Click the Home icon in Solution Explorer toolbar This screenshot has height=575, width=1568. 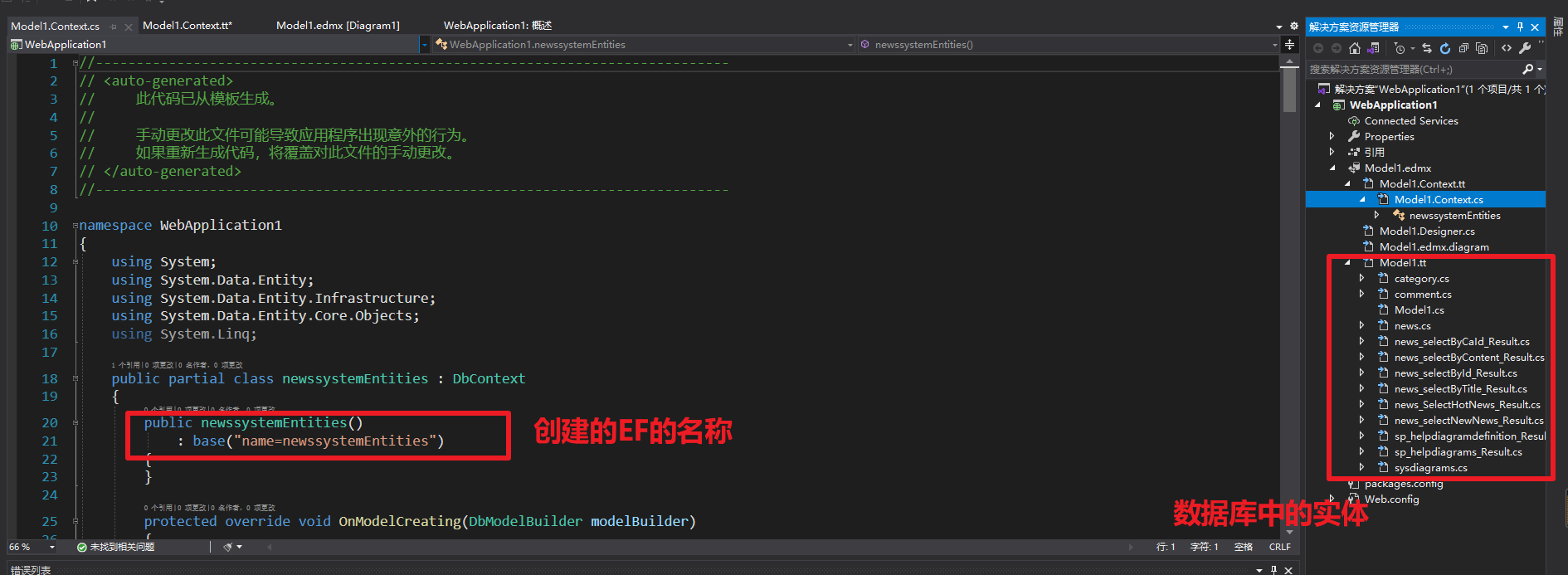point(1355,48)
